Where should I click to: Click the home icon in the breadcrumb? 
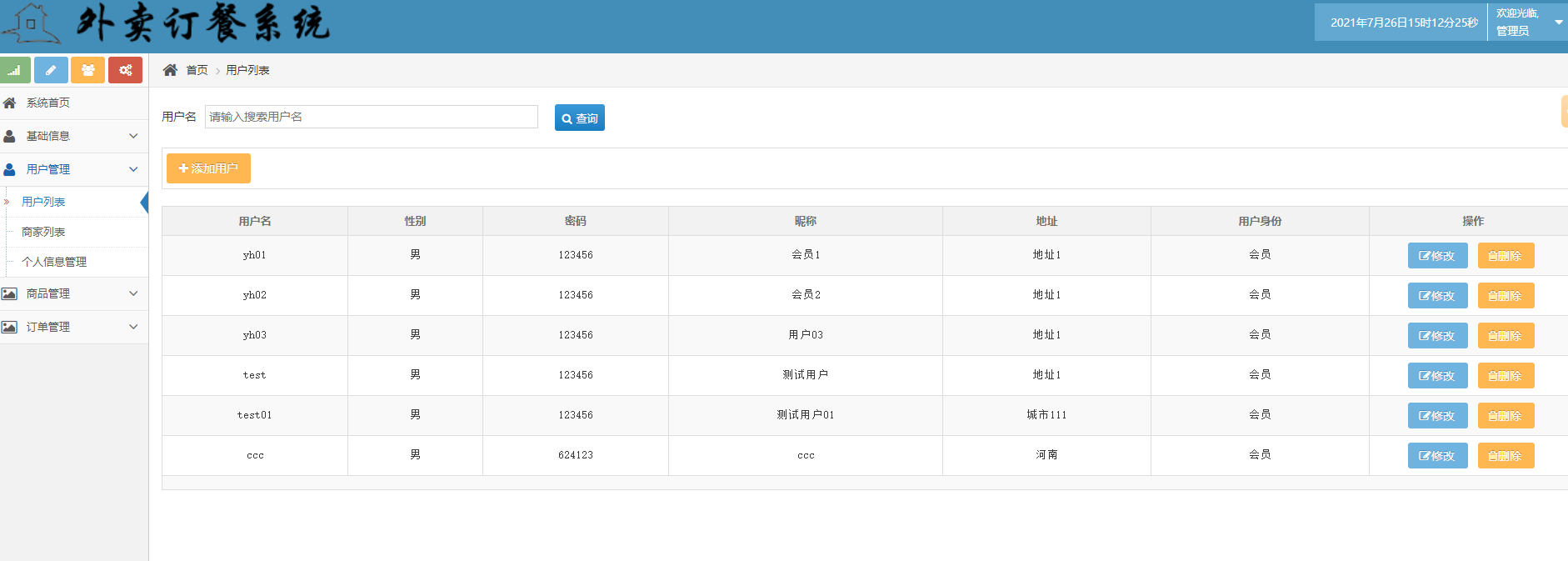click(170, 70)
